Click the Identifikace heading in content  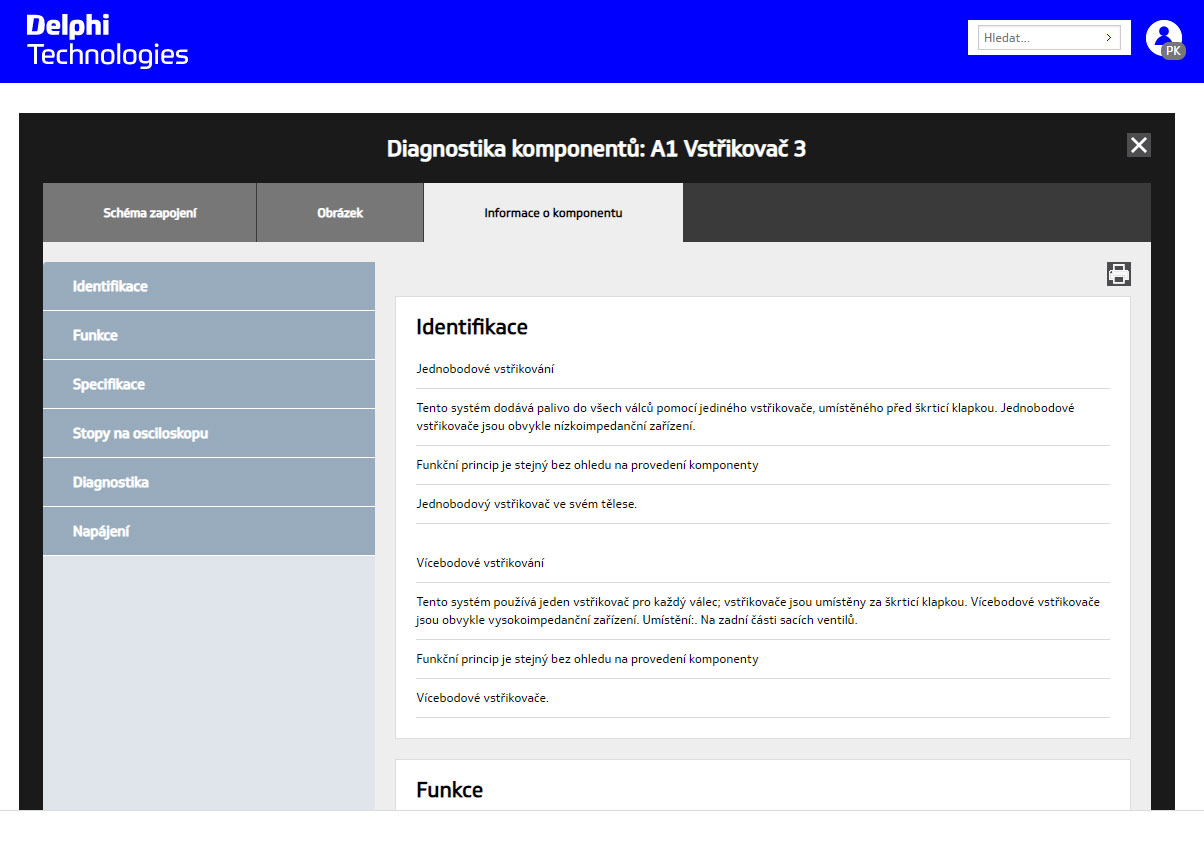pos(472,327)
